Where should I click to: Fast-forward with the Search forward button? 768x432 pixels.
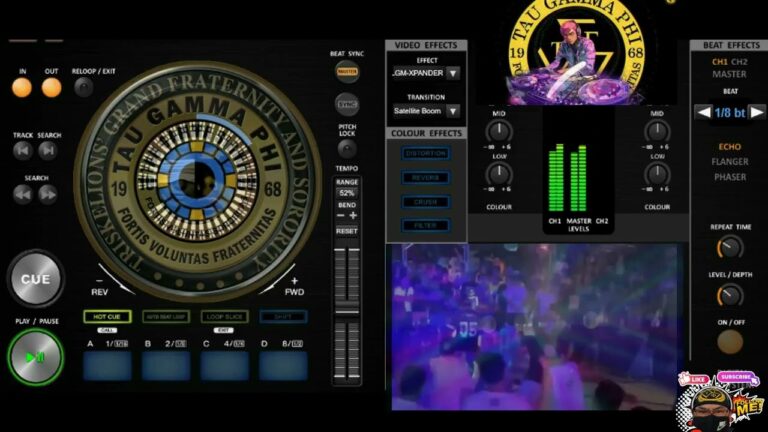pyautogui.click(x=48, y=194)
